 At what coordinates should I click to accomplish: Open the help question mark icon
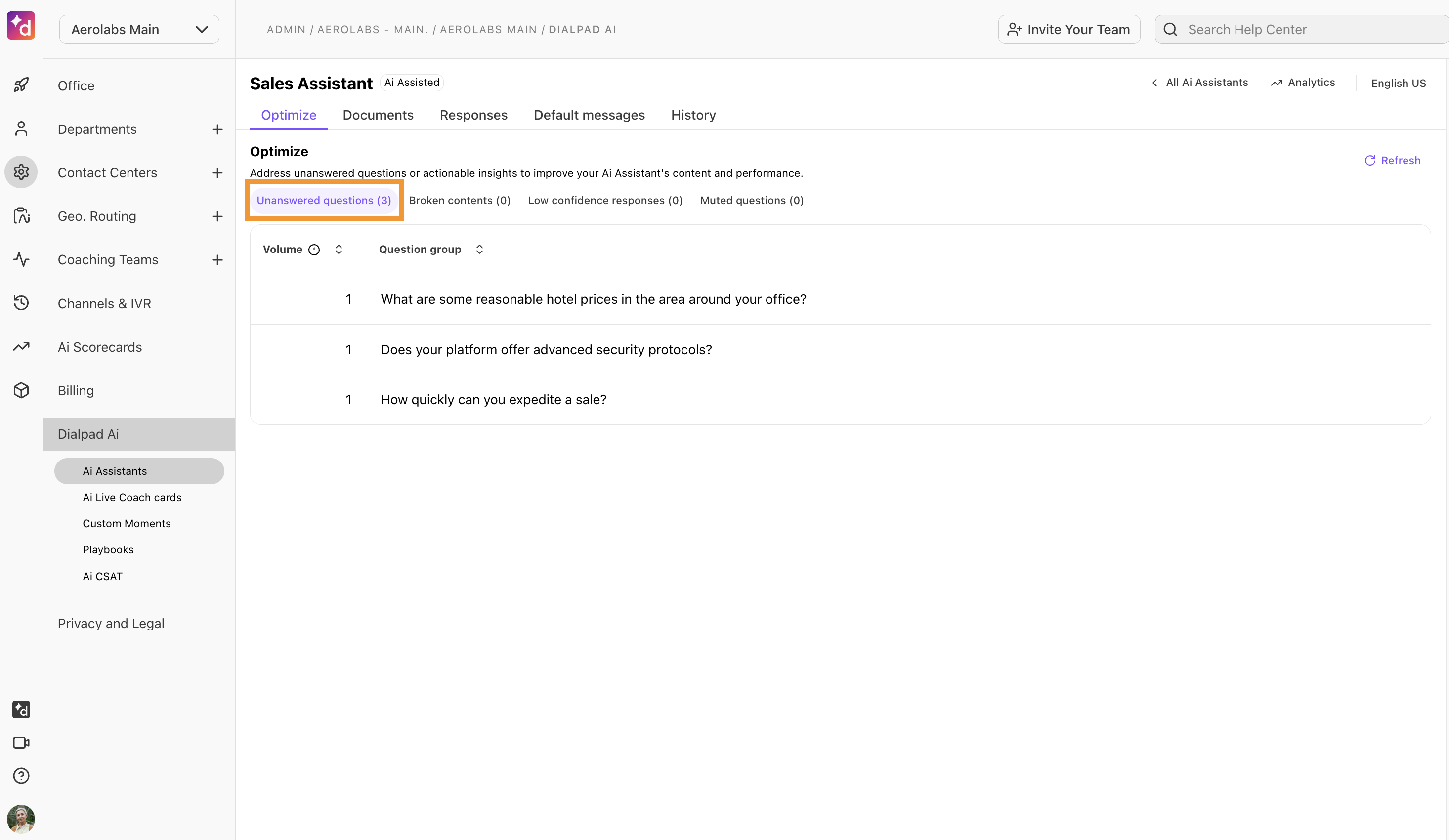(x=21, y=776)
